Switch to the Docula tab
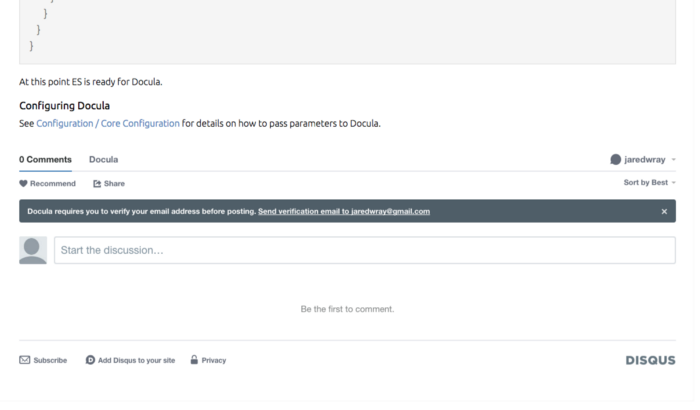 point(103,159)
